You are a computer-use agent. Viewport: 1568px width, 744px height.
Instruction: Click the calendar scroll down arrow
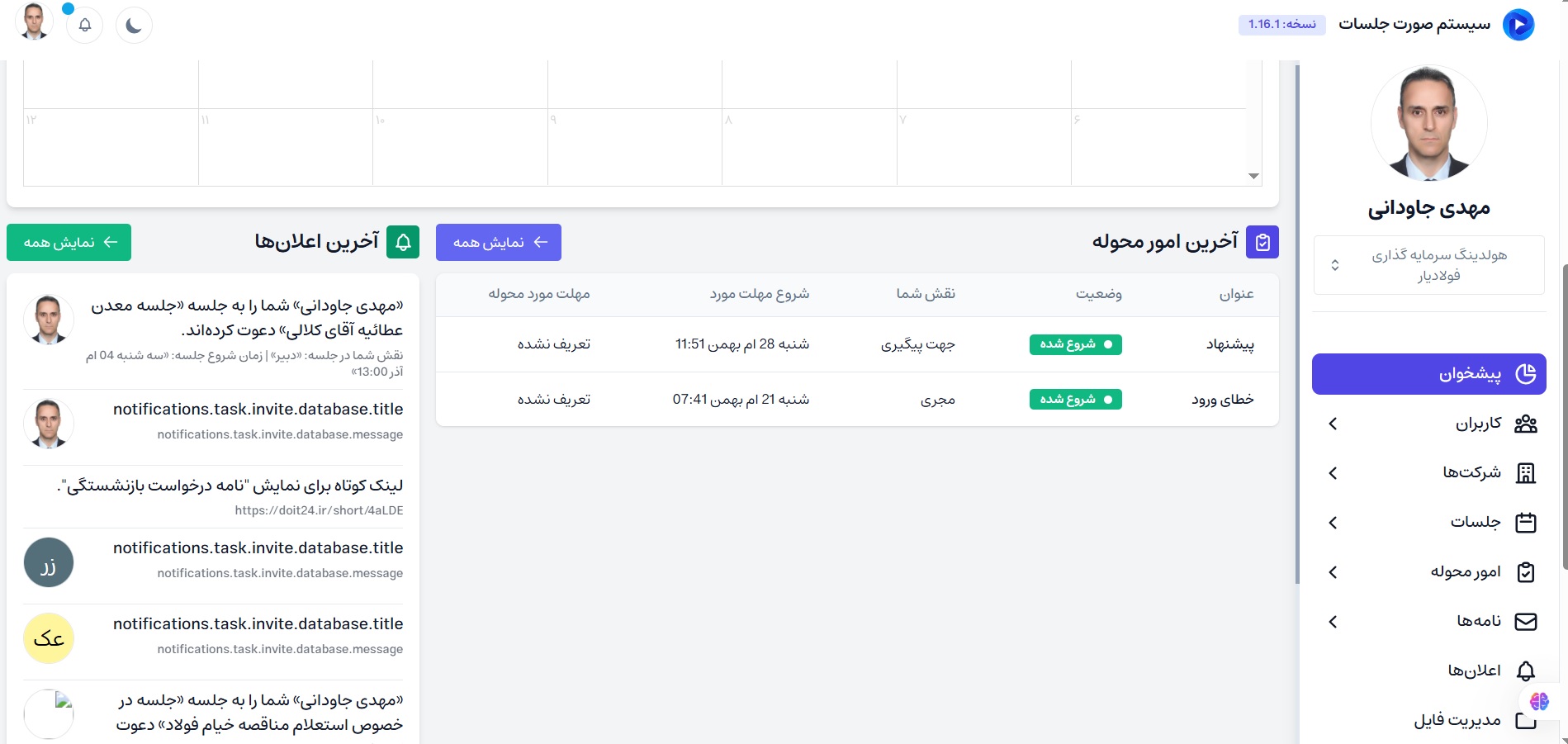1253,176
